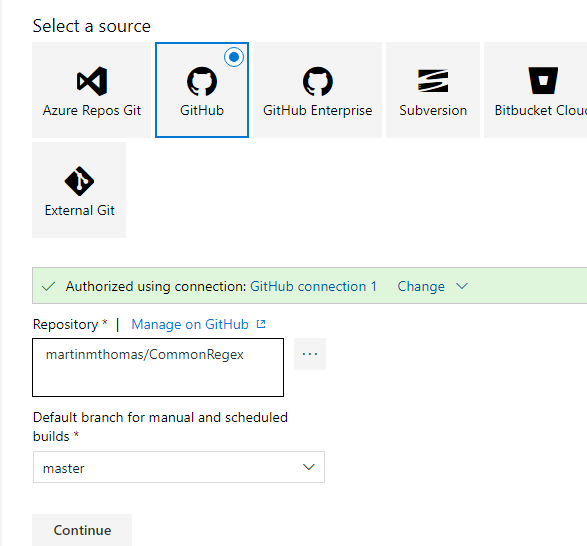The image size is (587, 546).
Task: Click the 'Select a source' heading
Action: (x=92, y=26)
